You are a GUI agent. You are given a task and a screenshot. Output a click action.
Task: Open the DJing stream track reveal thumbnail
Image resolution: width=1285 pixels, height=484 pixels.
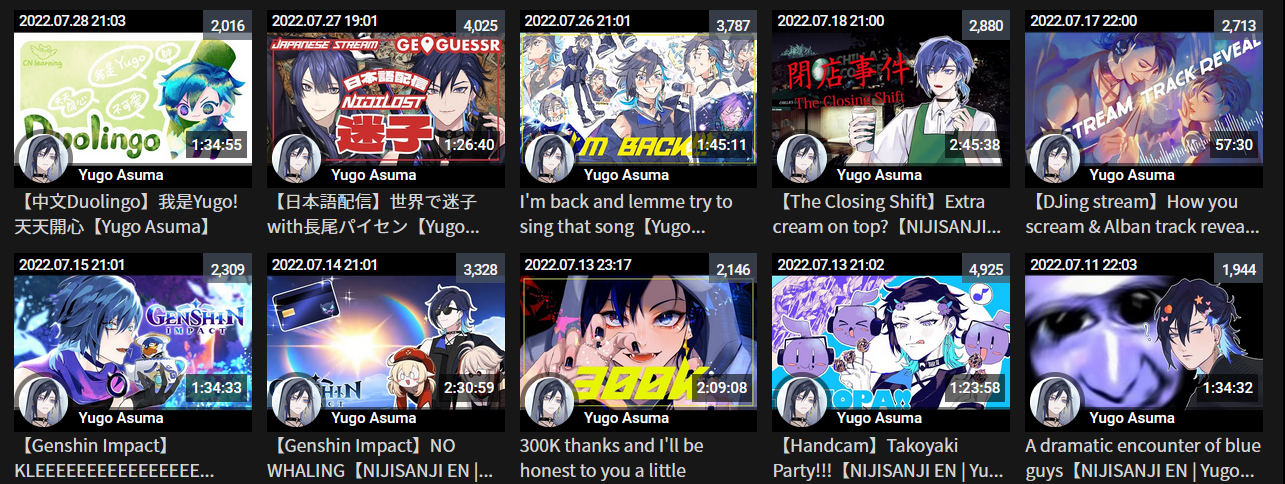(1144, 95)
